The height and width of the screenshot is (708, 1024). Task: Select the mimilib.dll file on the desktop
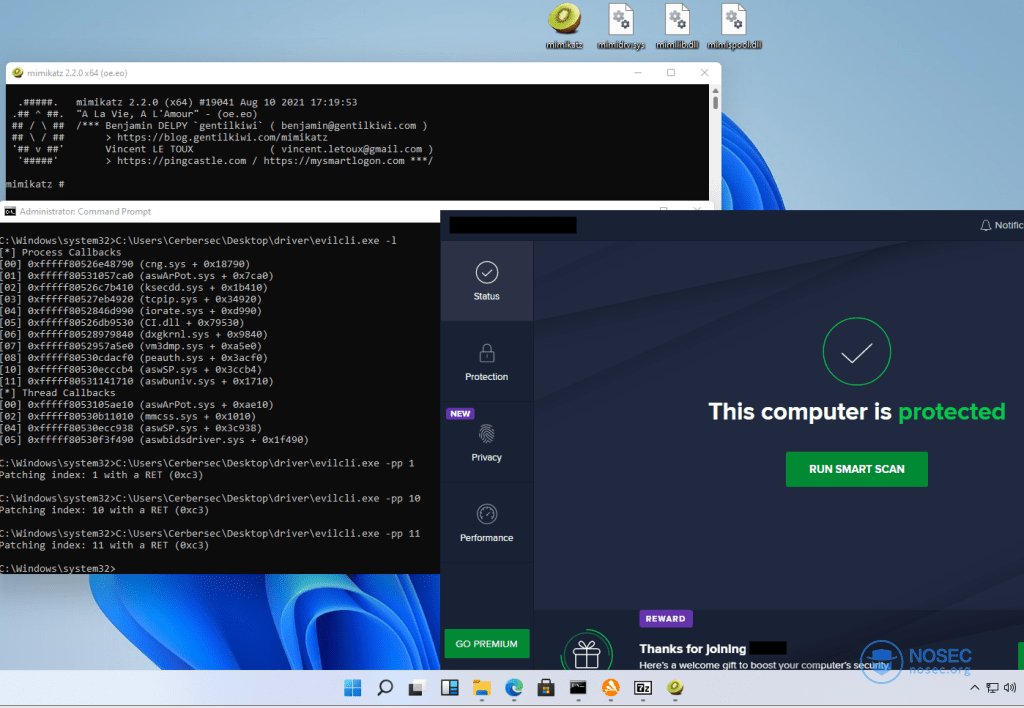(677, 26)
